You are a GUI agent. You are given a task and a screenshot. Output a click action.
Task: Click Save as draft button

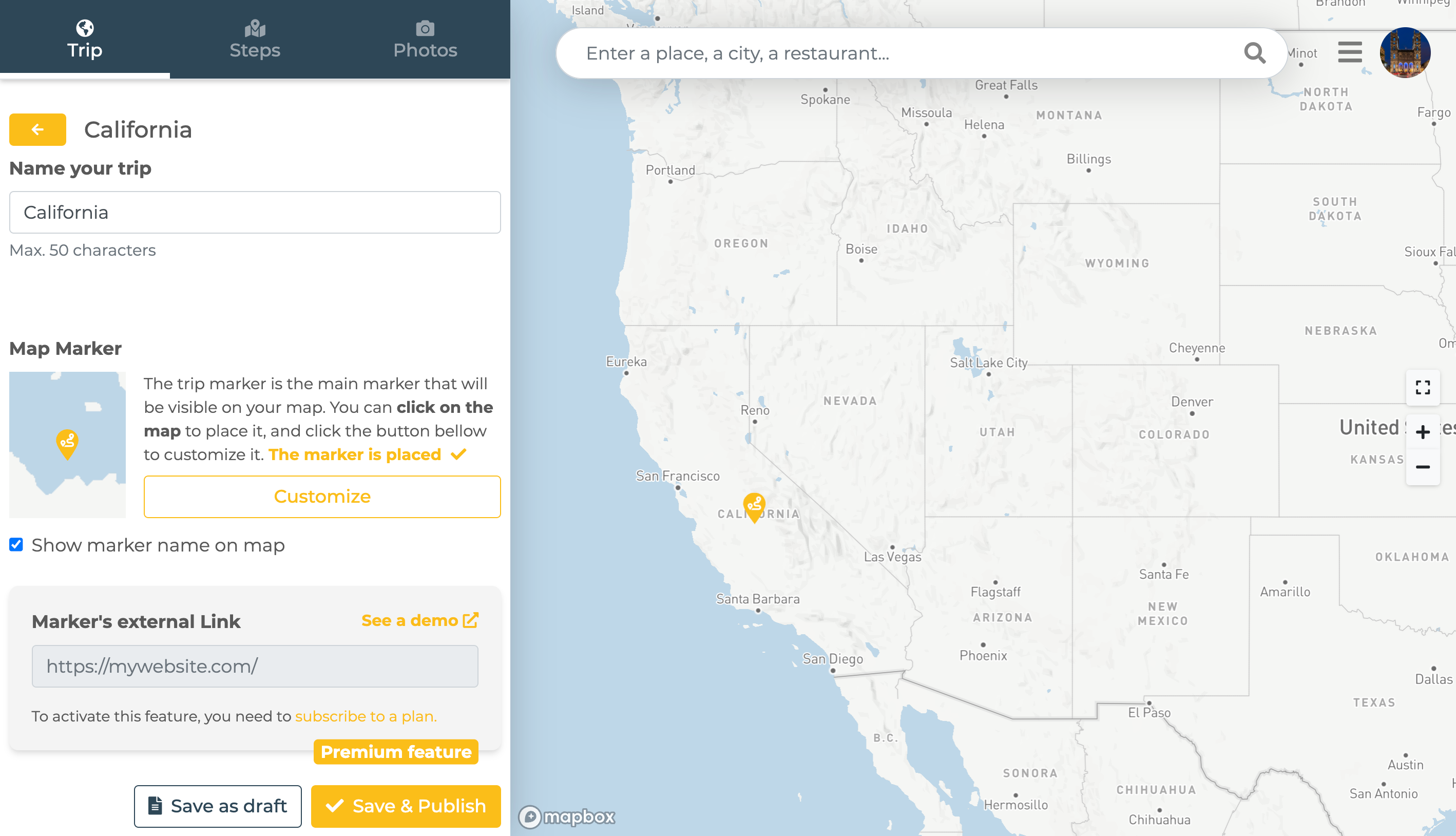[x=218, y=806]
